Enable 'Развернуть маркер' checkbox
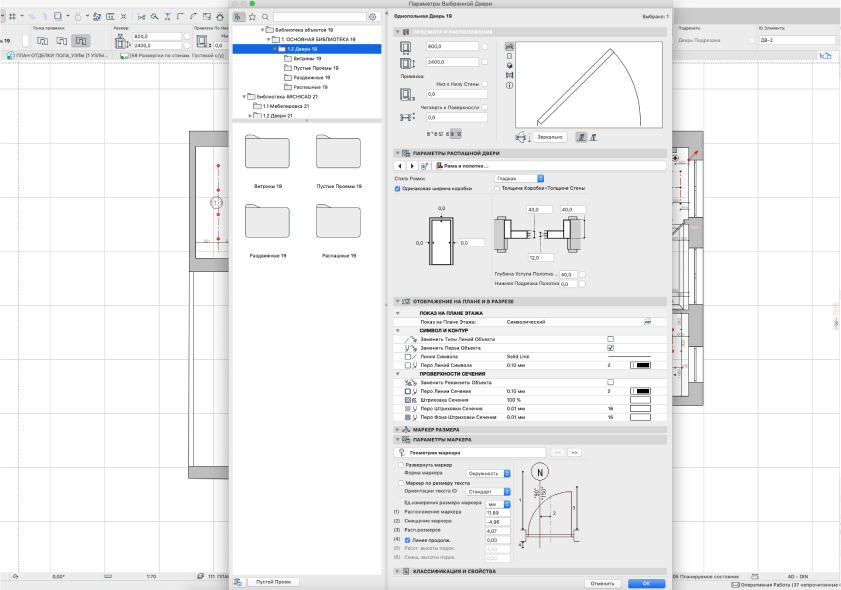This screenshot has width=841, height=590. (402, 465)
